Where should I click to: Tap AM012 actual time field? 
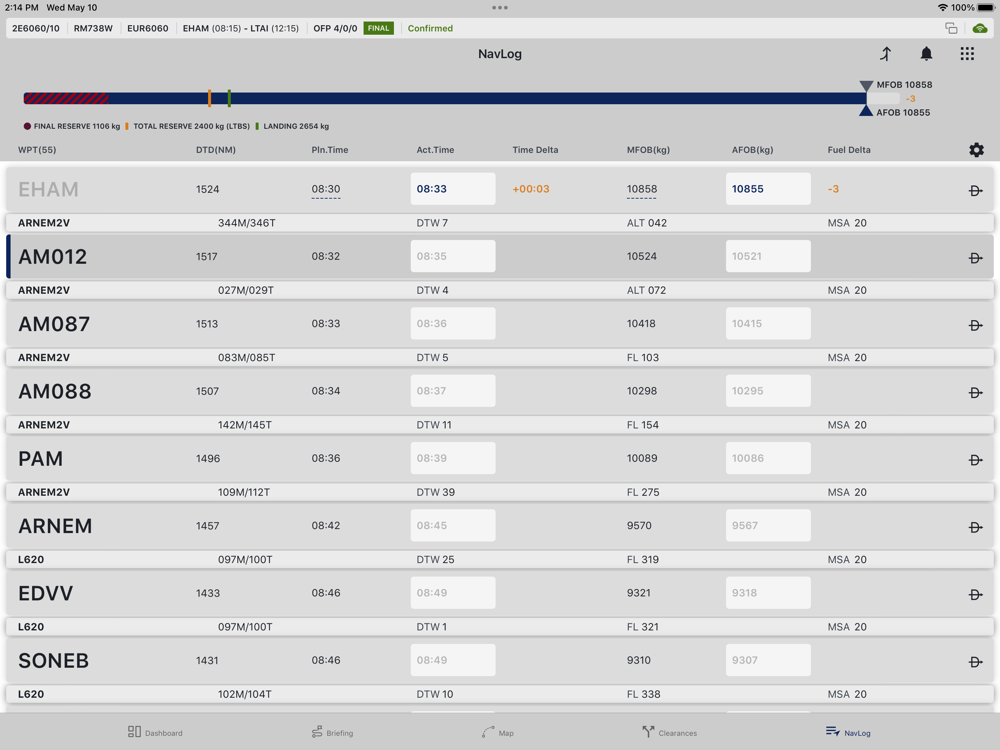453,256
